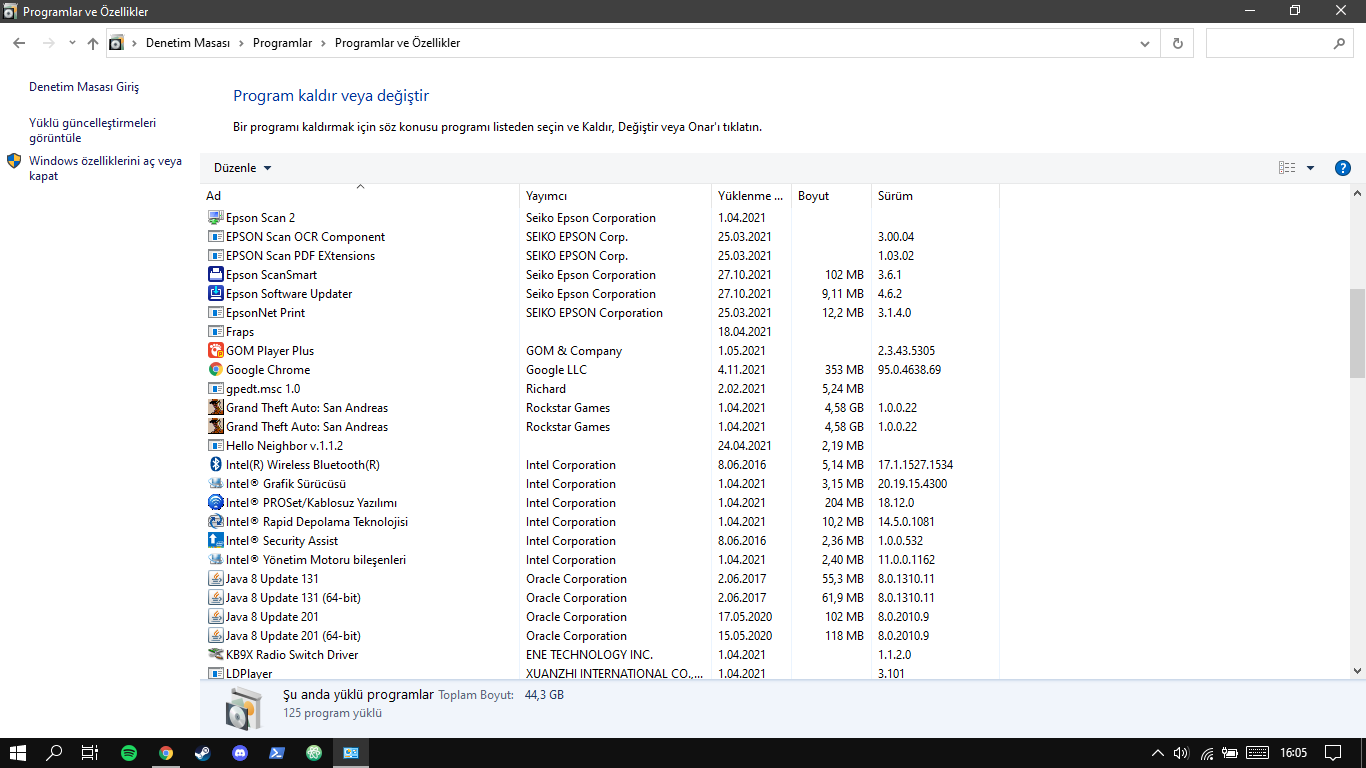Click the Epson ScanSmart icon
This screenshot has width=1366, height=768.
click(x=215, y=275)
